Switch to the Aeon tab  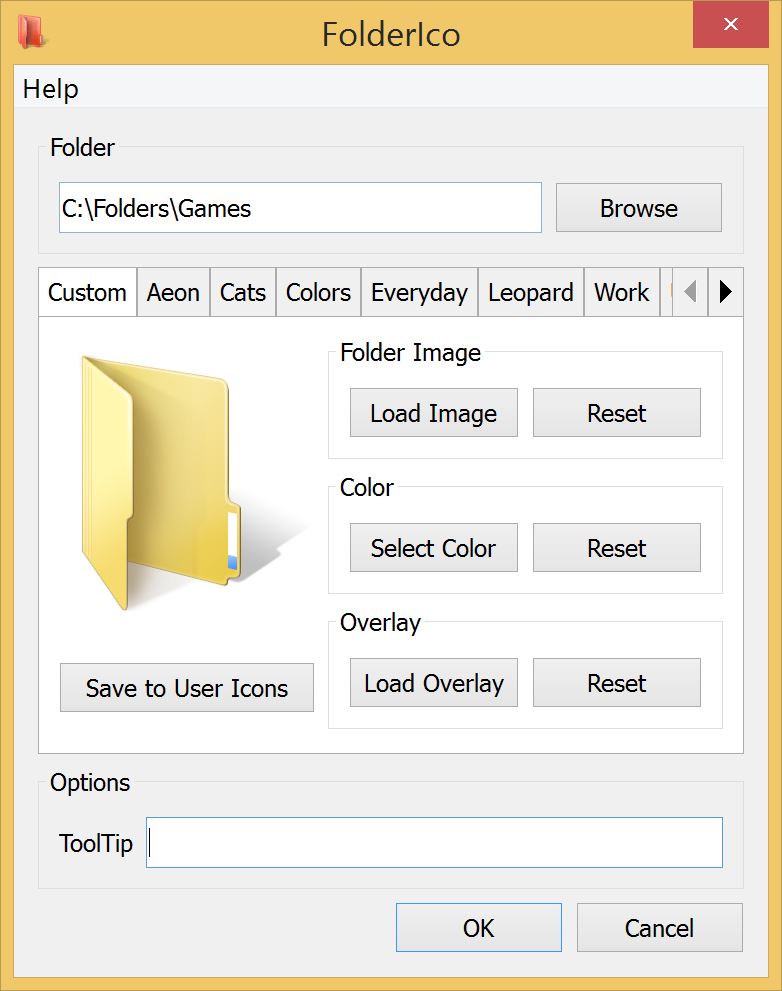point(173,293)
